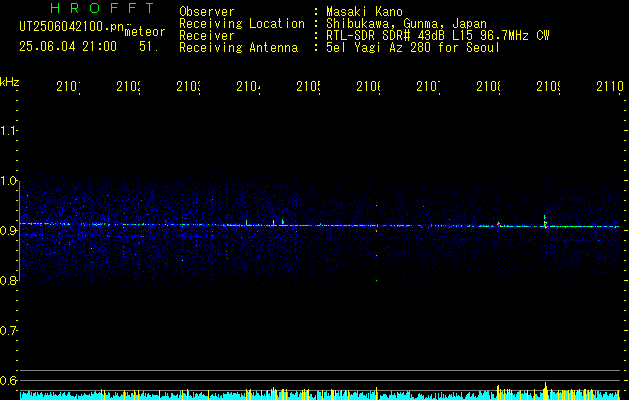Click the 0.8 kHz axis label

click(8, 280)
